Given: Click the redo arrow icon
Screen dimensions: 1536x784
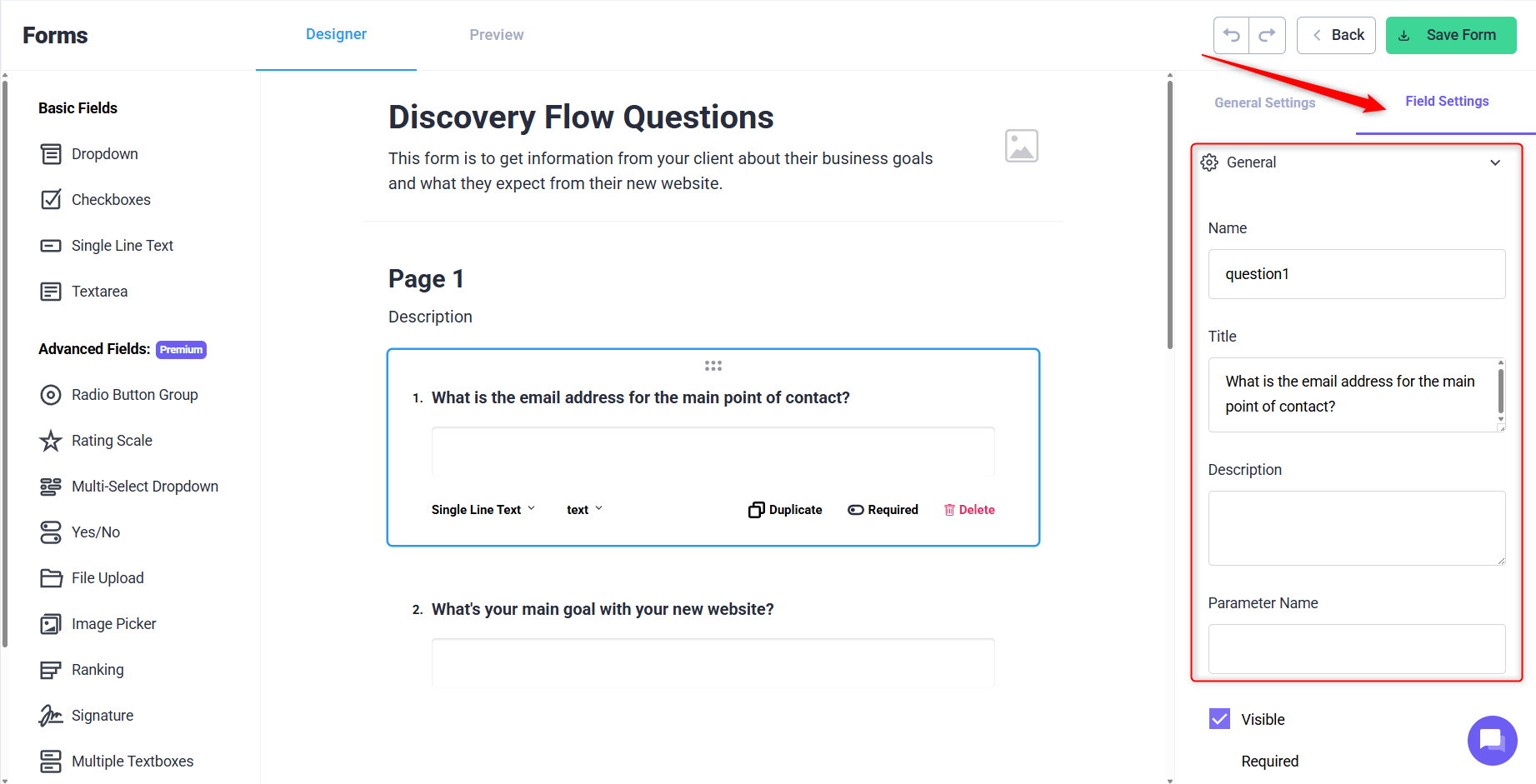Looking at the screenshot, I should coord(1267,35).
